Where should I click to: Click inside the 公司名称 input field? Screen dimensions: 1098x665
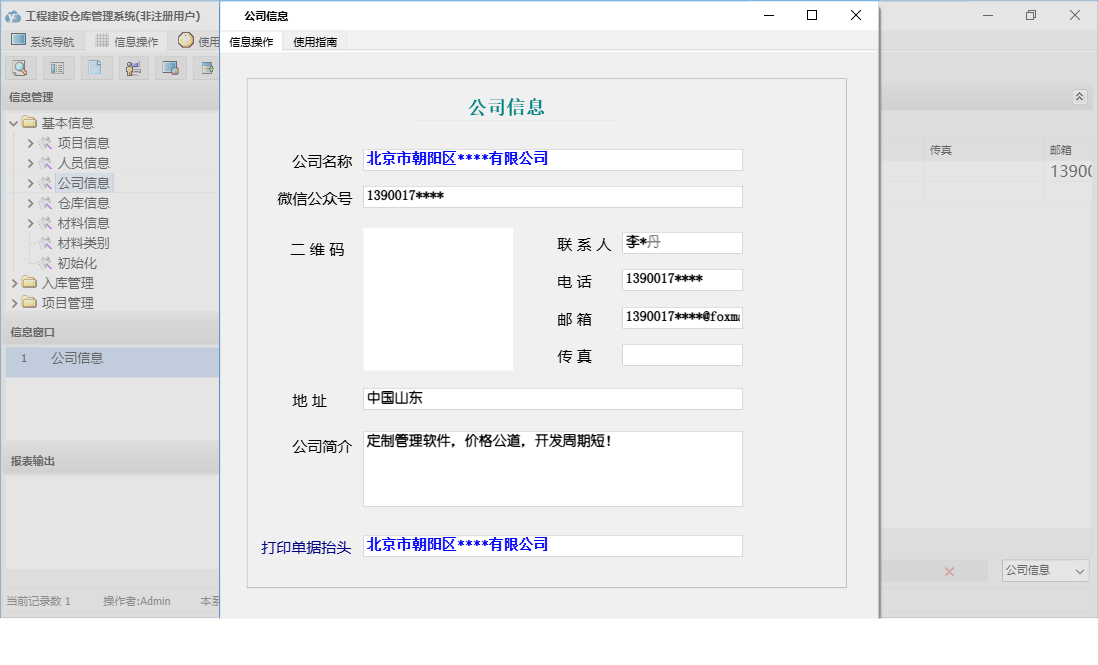550,159
